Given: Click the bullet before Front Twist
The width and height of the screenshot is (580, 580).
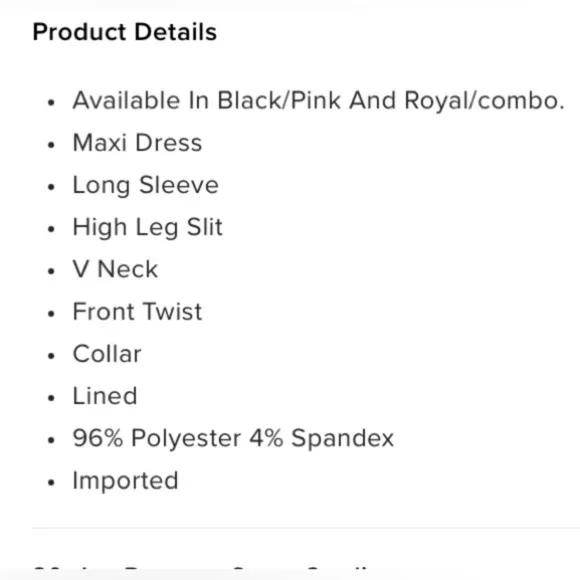Looking at the screenshot, I should 51,314.
